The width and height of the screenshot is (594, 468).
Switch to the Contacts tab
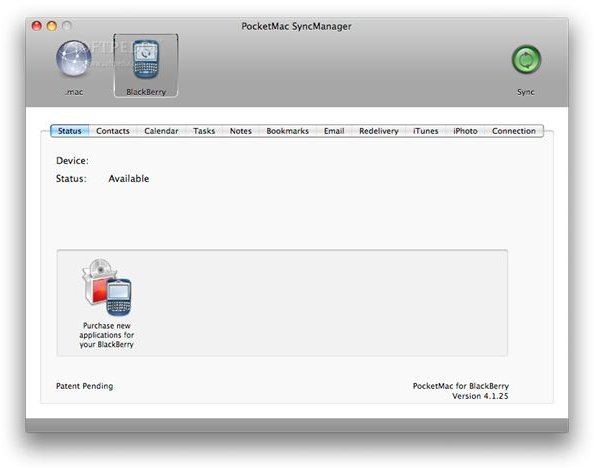[x=113, y=131]
